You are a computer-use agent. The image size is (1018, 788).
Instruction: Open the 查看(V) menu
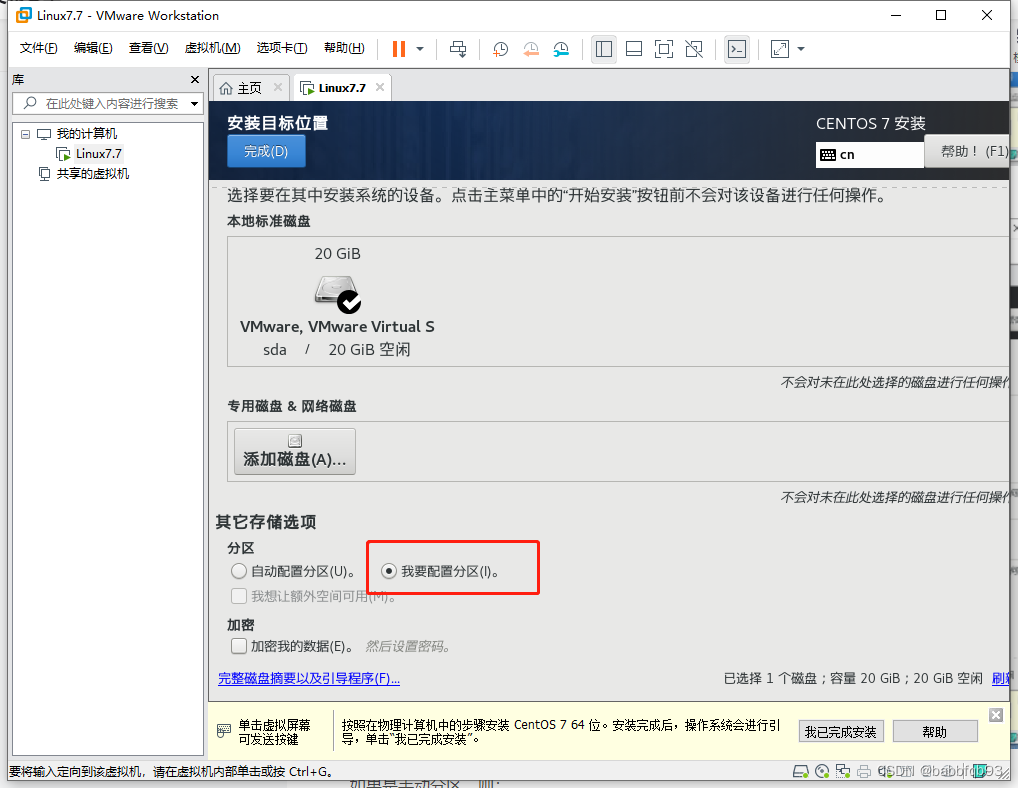(149, 48)
